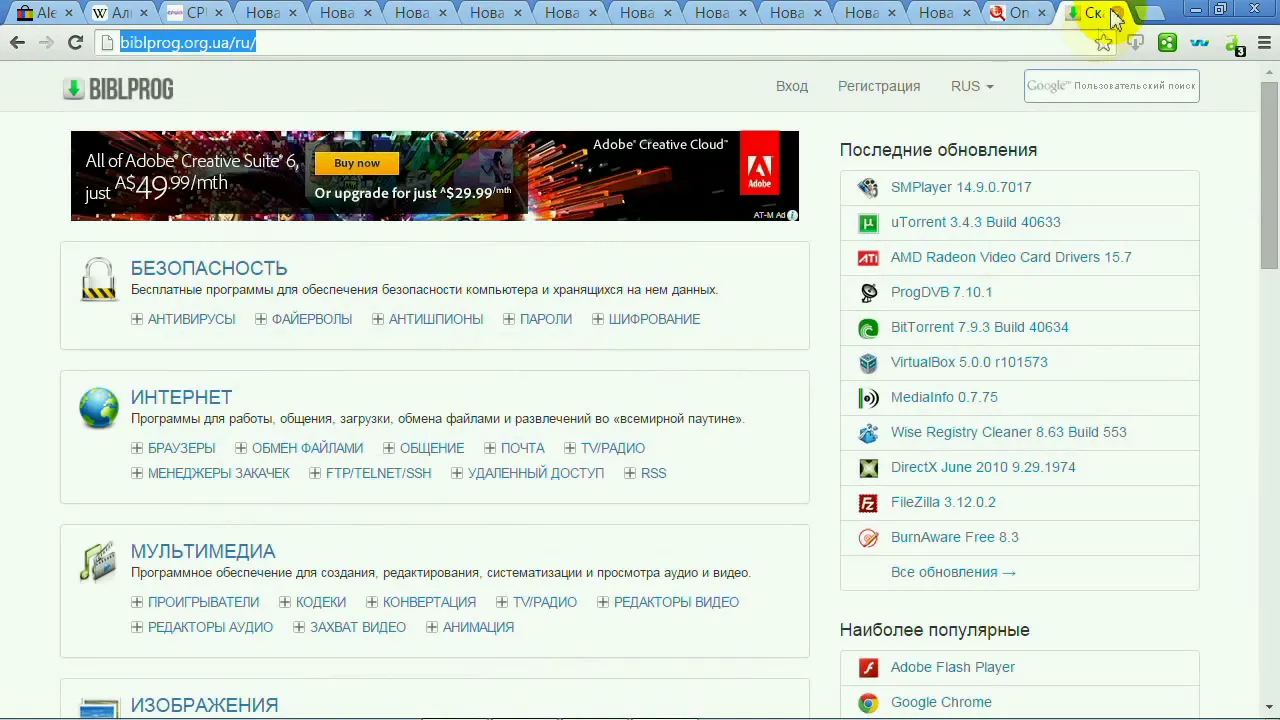Click Adobe Flash Player icon

(868, 667)
